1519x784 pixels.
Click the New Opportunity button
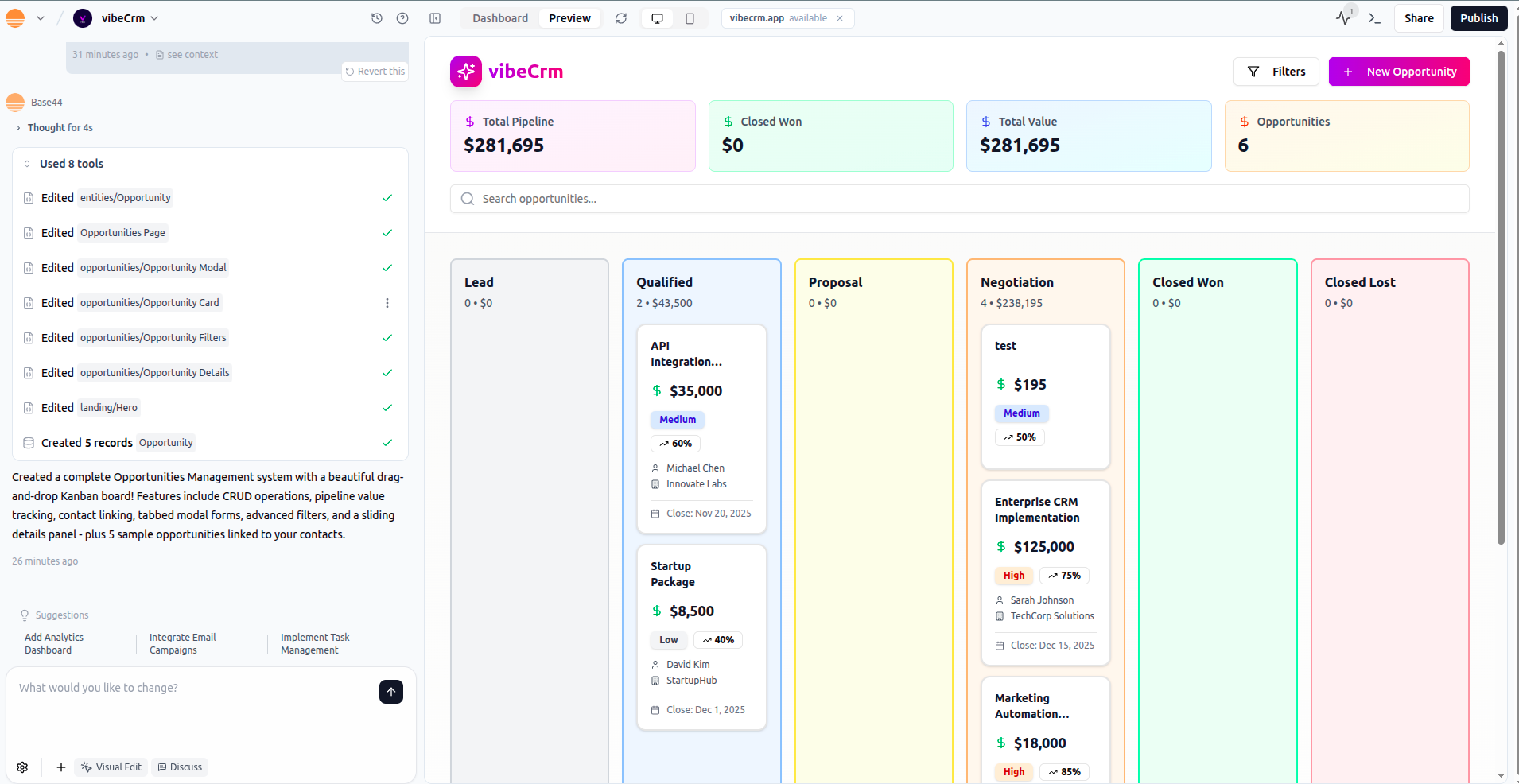pos(1398,72)
